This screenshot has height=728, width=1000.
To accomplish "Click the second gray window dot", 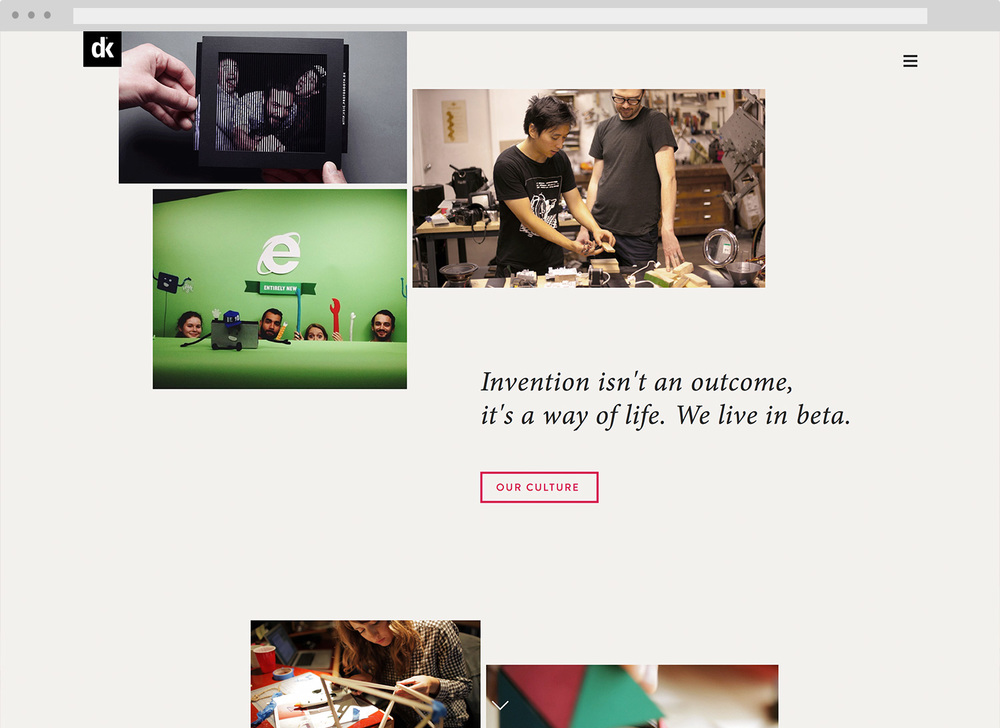I will click(31, 15).
